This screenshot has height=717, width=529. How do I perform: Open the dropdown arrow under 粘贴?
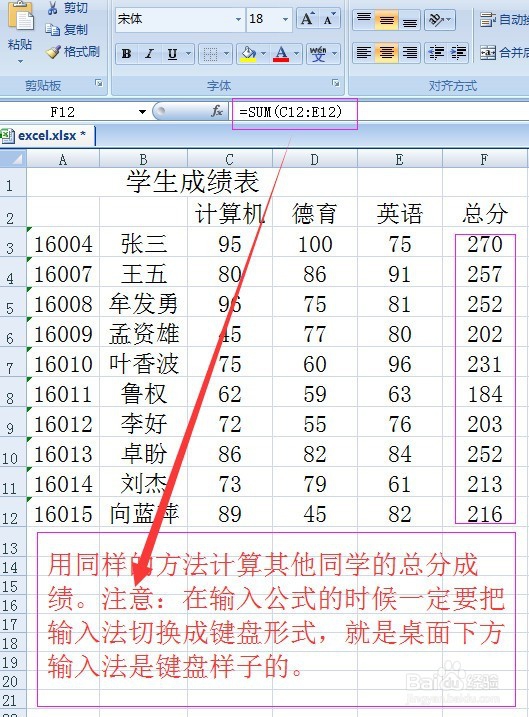point(20,61)
